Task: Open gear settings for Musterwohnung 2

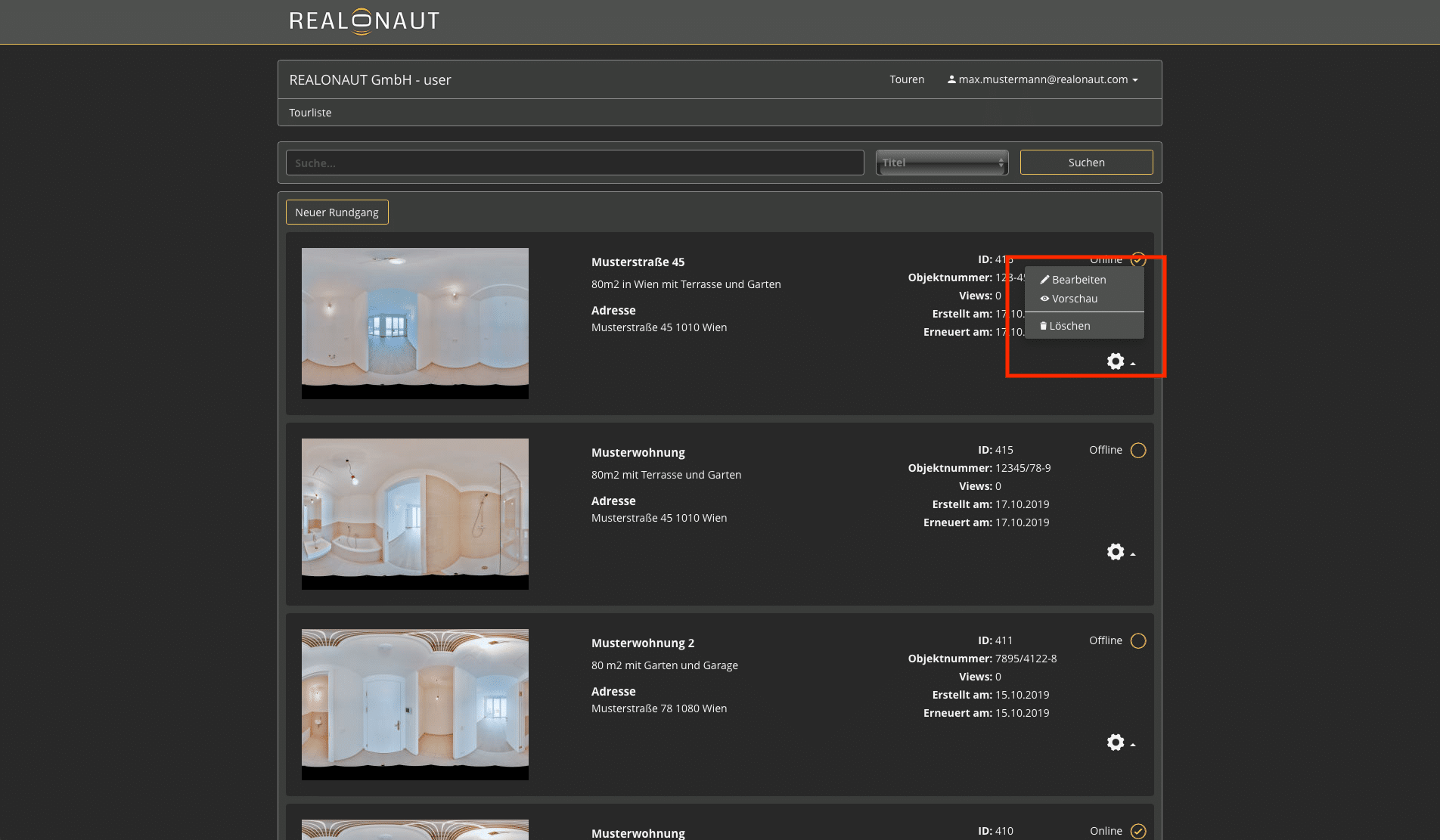Action: [1116, 742]
